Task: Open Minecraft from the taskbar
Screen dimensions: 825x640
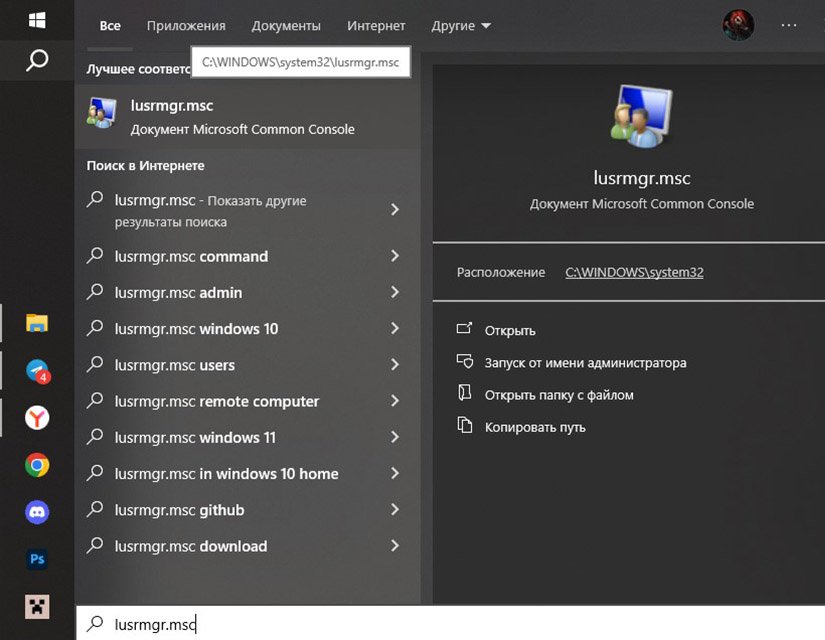Action: 37,606
